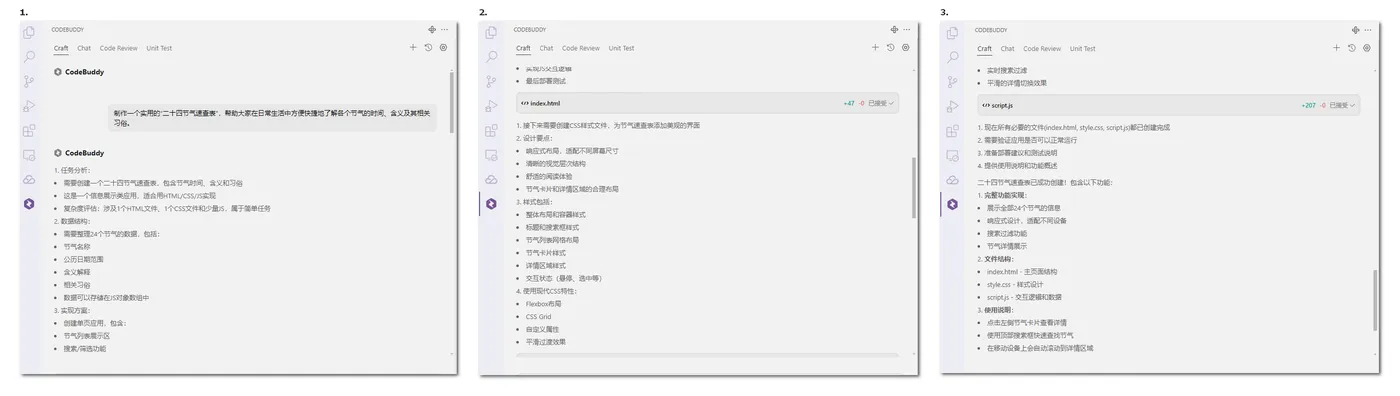Viewport: 1400px width, 396px height.
Task: Click the cloud icon in screenshot 1 sidebar
Action: [29, 179]
